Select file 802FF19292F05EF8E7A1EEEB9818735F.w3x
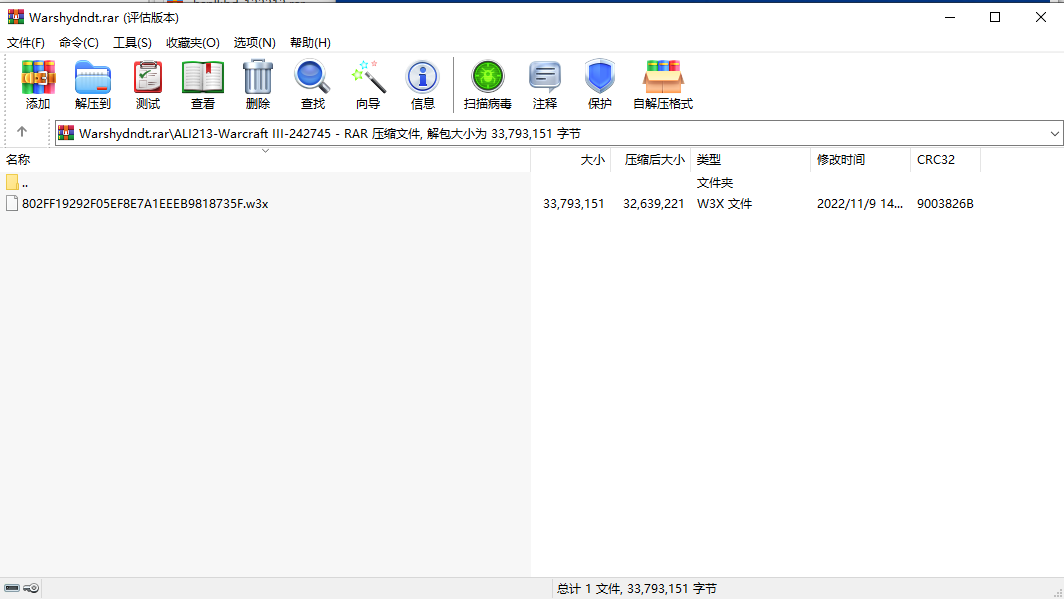 tap(145, 204)
